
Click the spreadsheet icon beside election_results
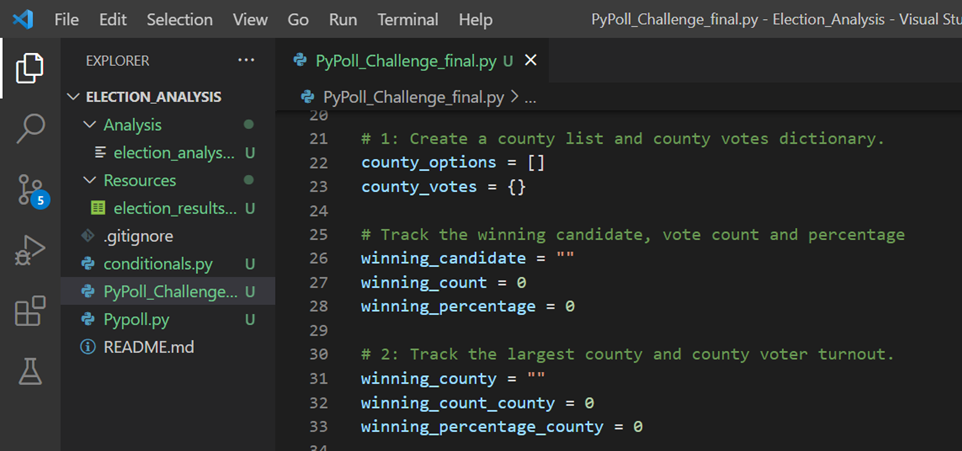[98, 208]
